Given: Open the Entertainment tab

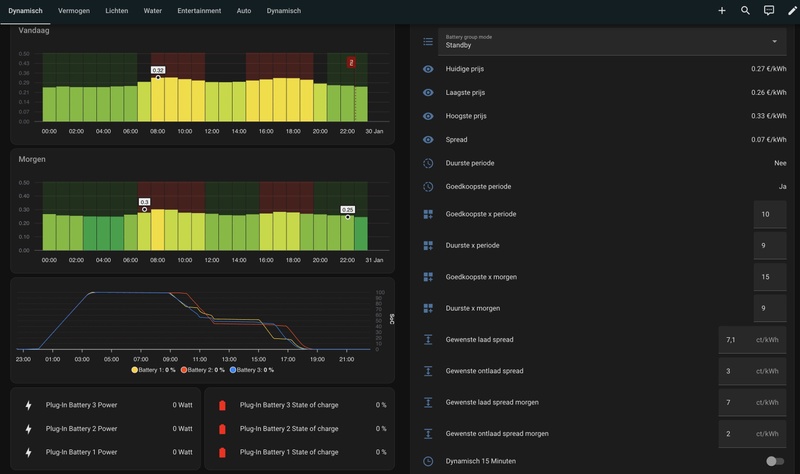Looking at the screenshot, I should point(199,10).
